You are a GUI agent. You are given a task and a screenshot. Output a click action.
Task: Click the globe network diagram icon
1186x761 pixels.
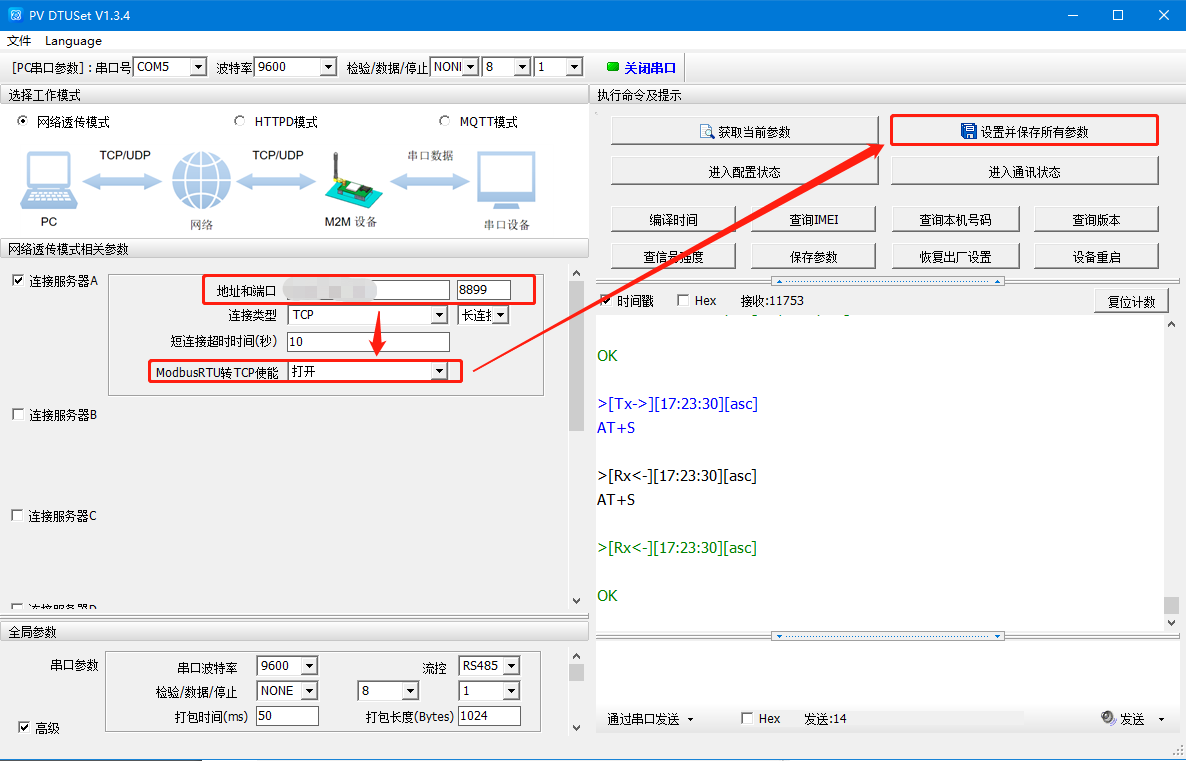201,180
